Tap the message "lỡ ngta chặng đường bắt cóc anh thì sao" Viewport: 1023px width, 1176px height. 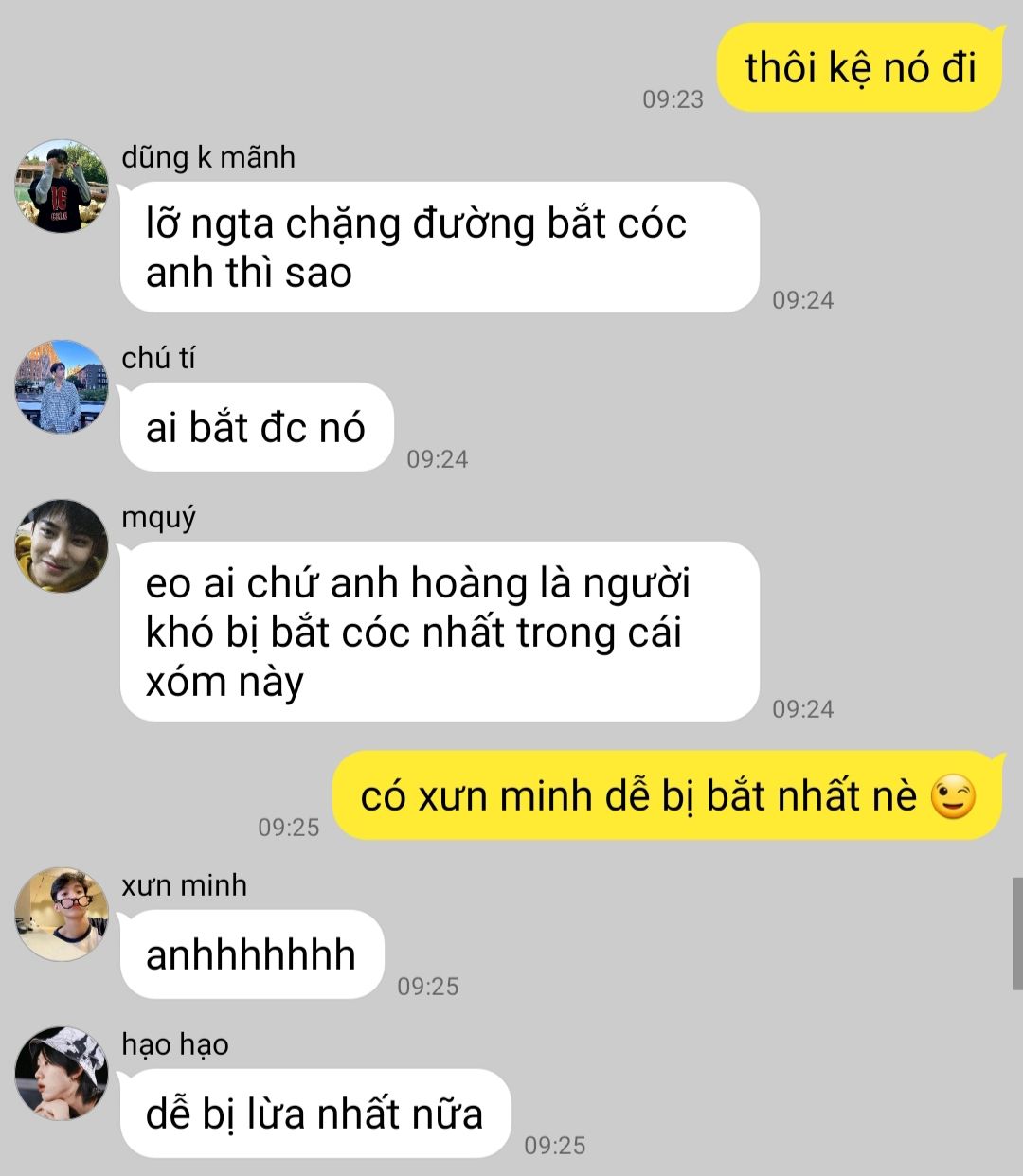(440, 247)
